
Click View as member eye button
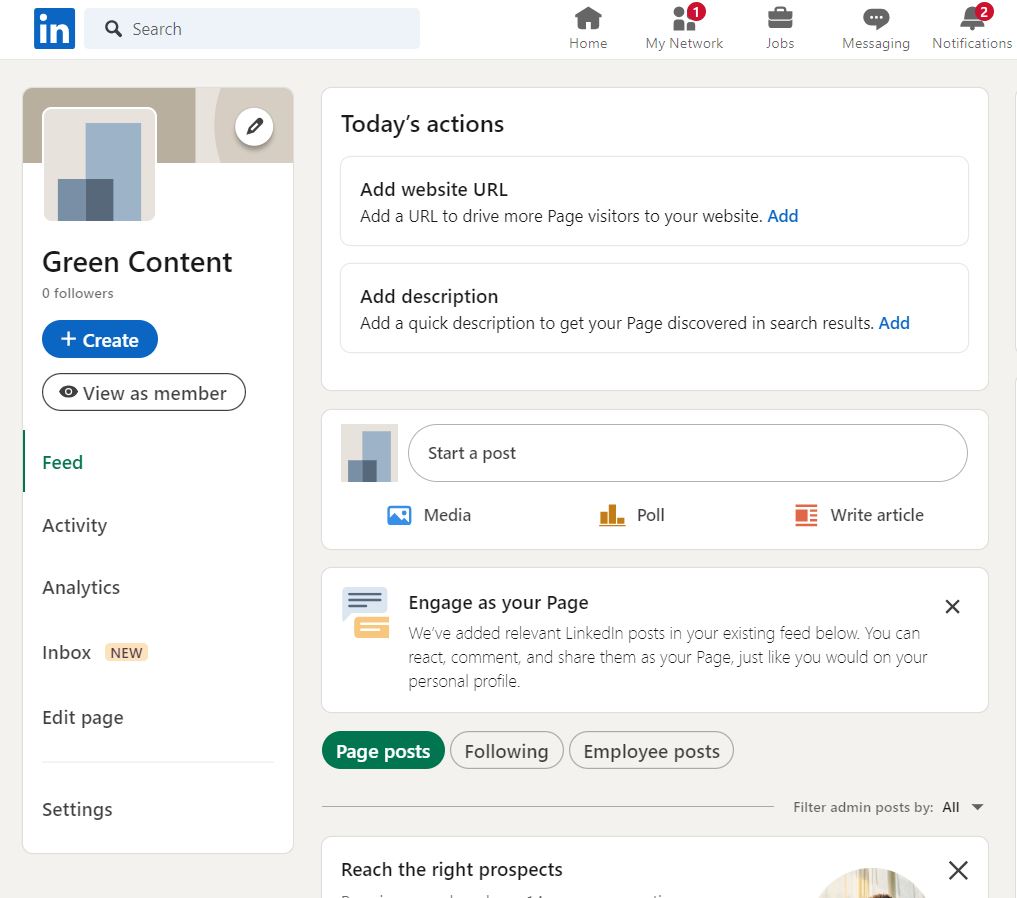pos(144,392)
